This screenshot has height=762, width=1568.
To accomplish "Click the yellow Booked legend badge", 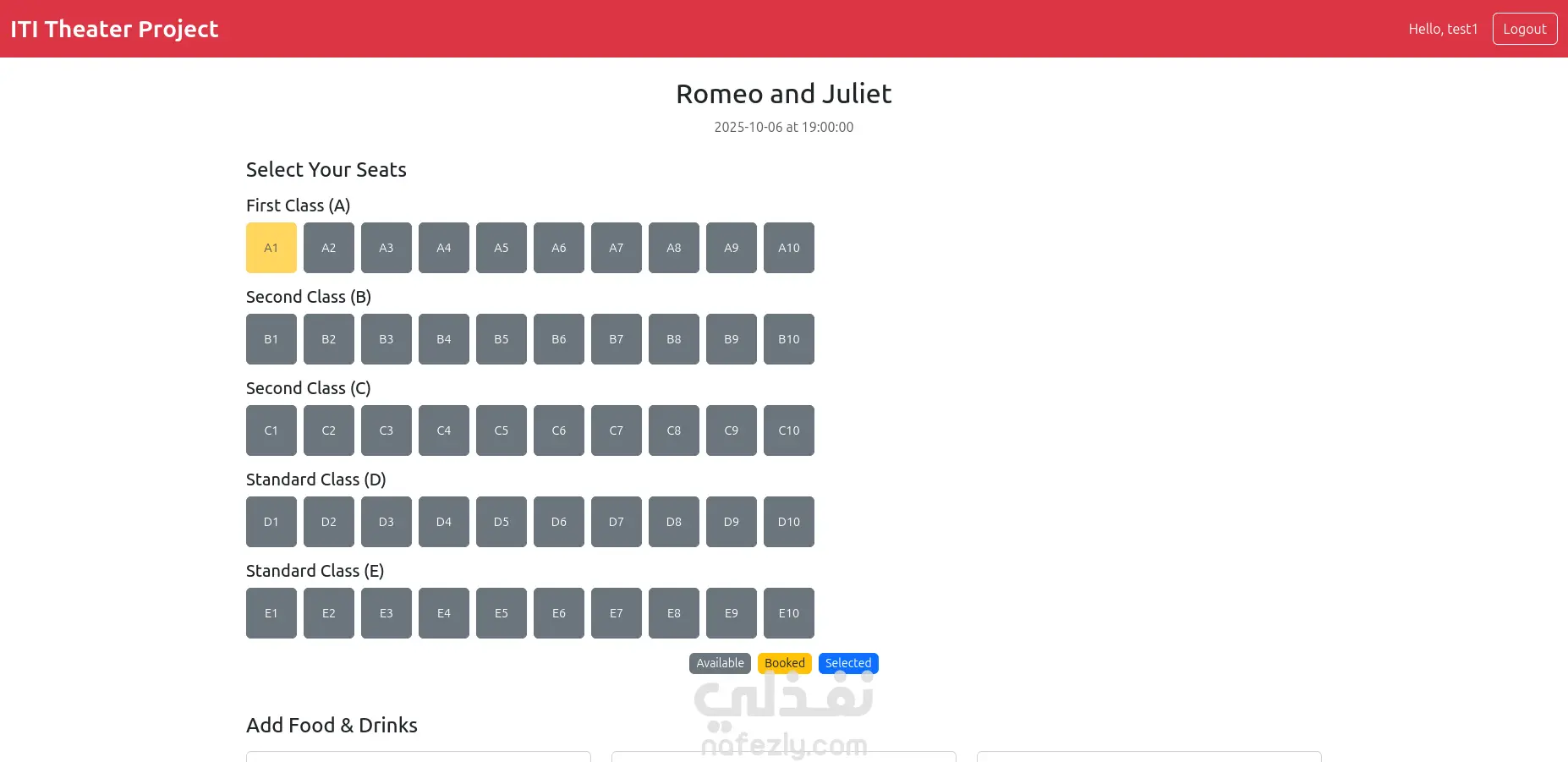I will pyautogui.click(x=785, y=663).
